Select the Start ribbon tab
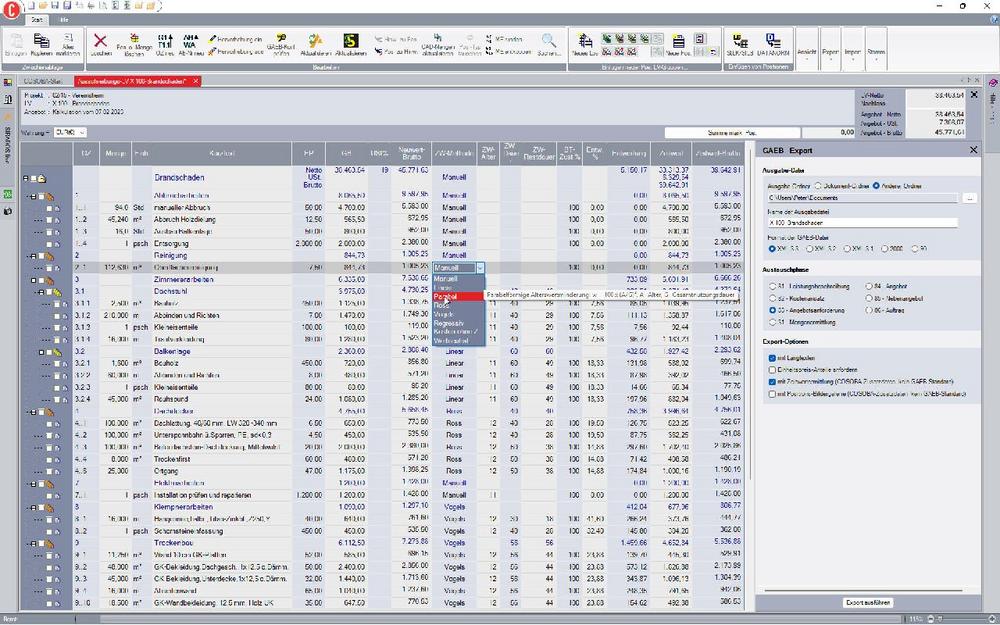This screenshot has width=1000, height=625. [37, 19]
